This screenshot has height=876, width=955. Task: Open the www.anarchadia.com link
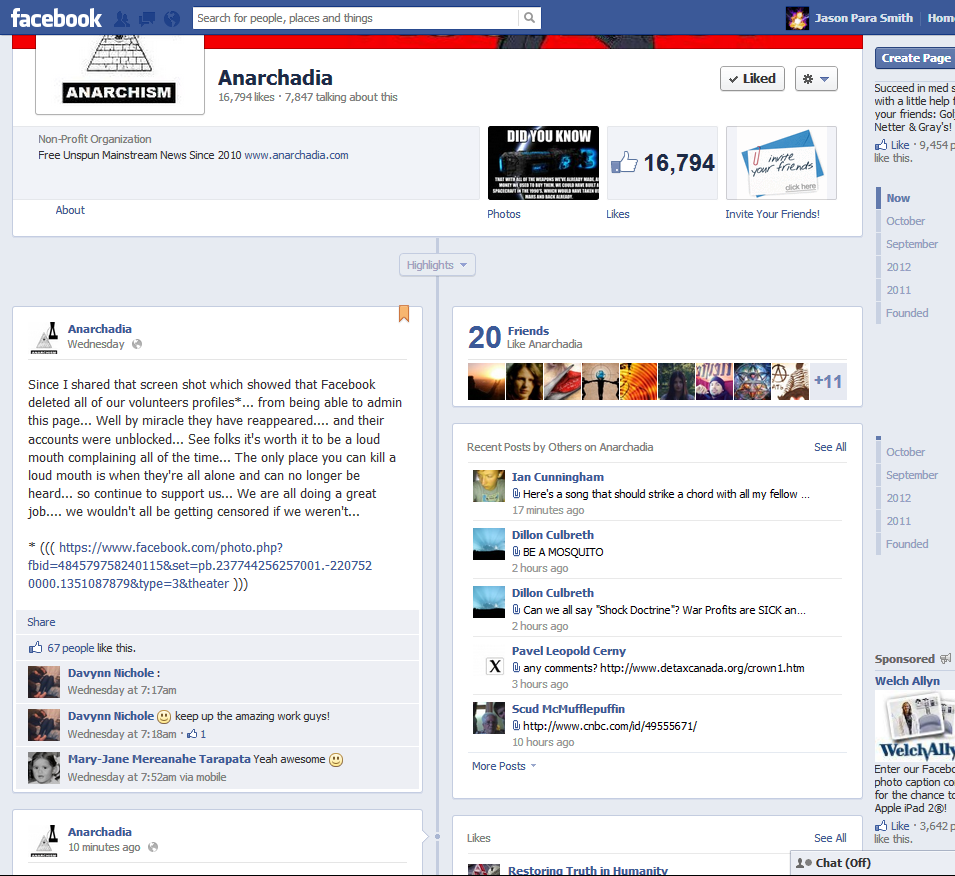[296, 155]
